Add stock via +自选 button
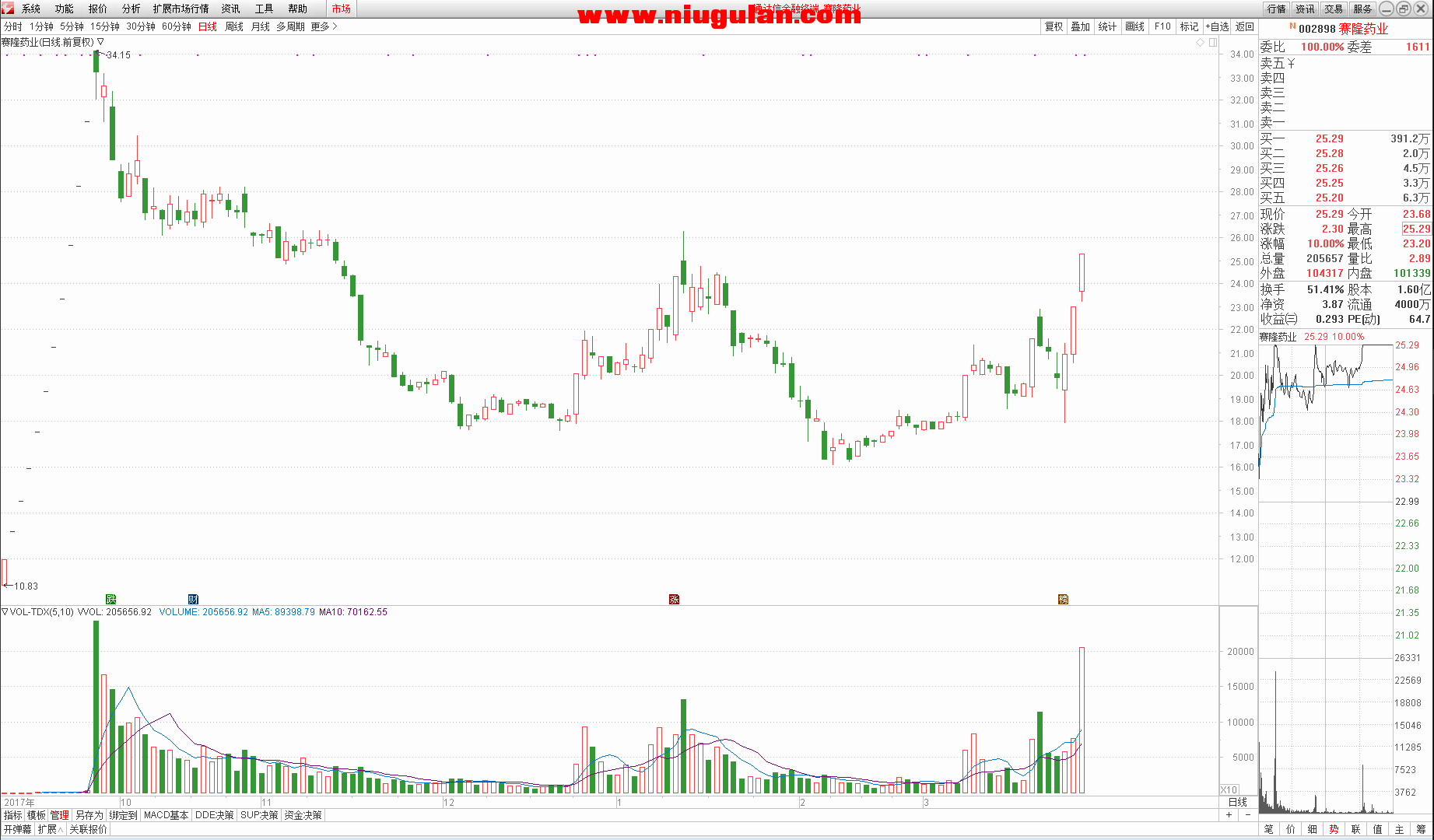This screenshot has width=1434, height=840. tap(1217, 26)
